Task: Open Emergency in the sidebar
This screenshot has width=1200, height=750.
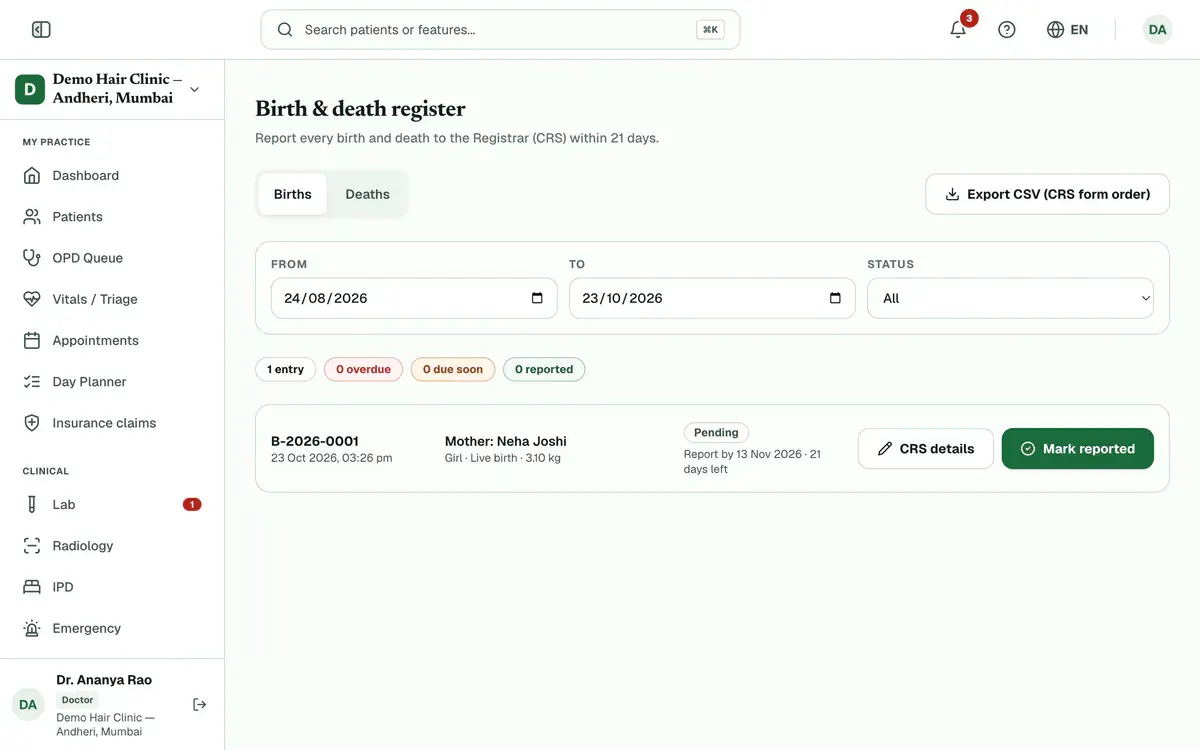Action: coord(112,629)
